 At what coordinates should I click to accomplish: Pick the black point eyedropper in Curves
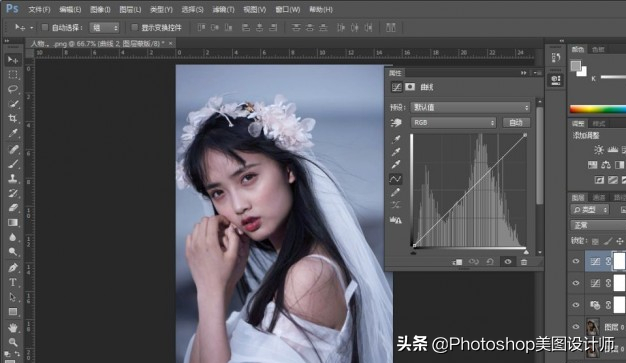click(x=396, y=139)
